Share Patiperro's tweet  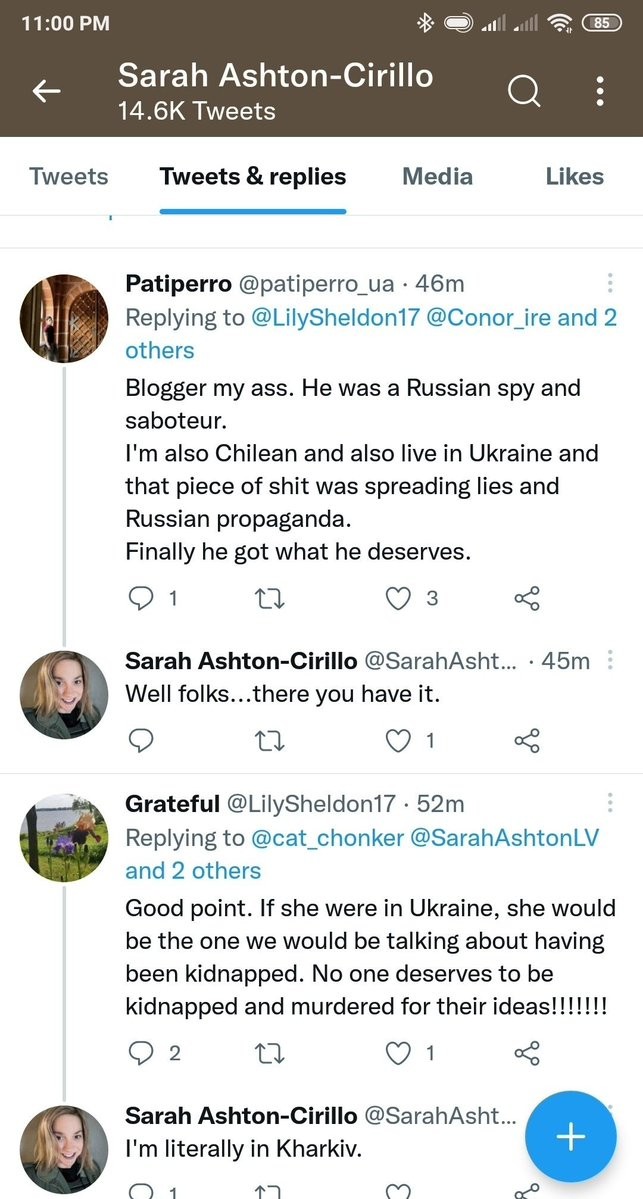[x=527, y=599]
